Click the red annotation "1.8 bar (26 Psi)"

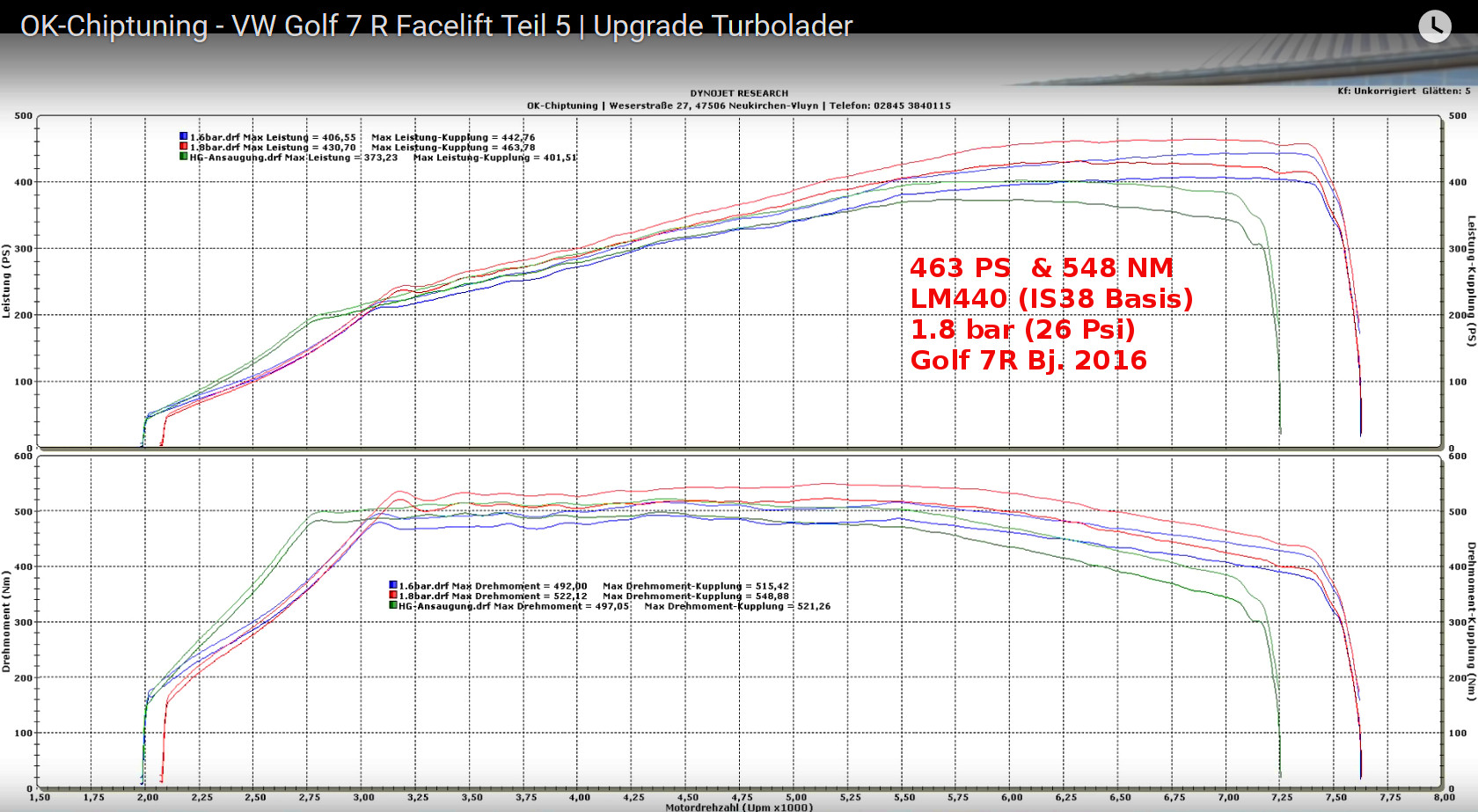point(1022,329)
